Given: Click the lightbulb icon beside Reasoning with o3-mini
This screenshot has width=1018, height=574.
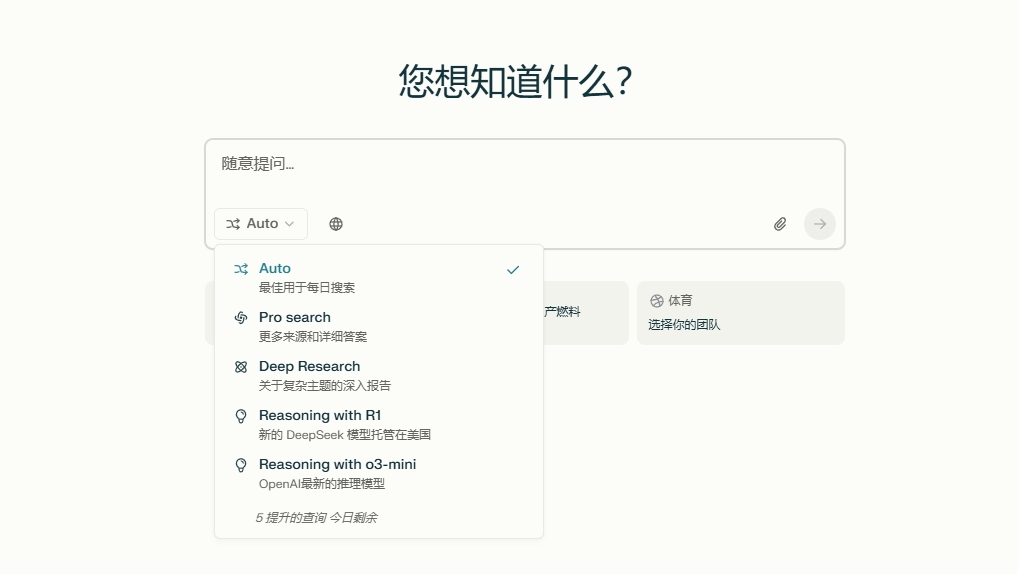Looking at the screenshot, I should coord(241,465).
